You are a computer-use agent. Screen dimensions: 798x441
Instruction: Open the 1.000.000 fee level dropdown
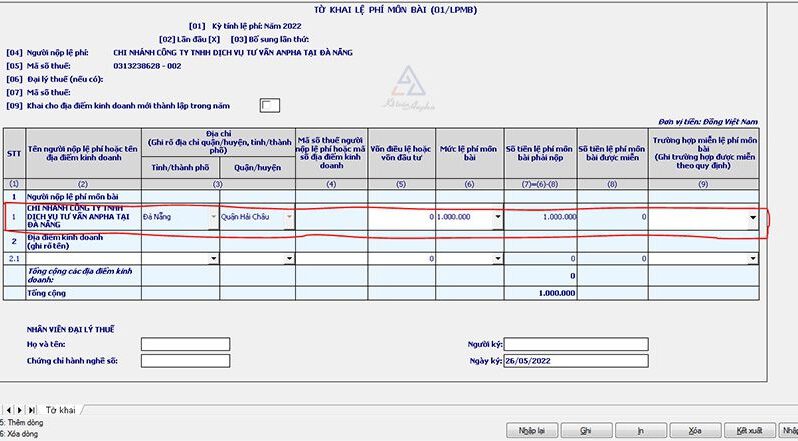coord(497,216)
